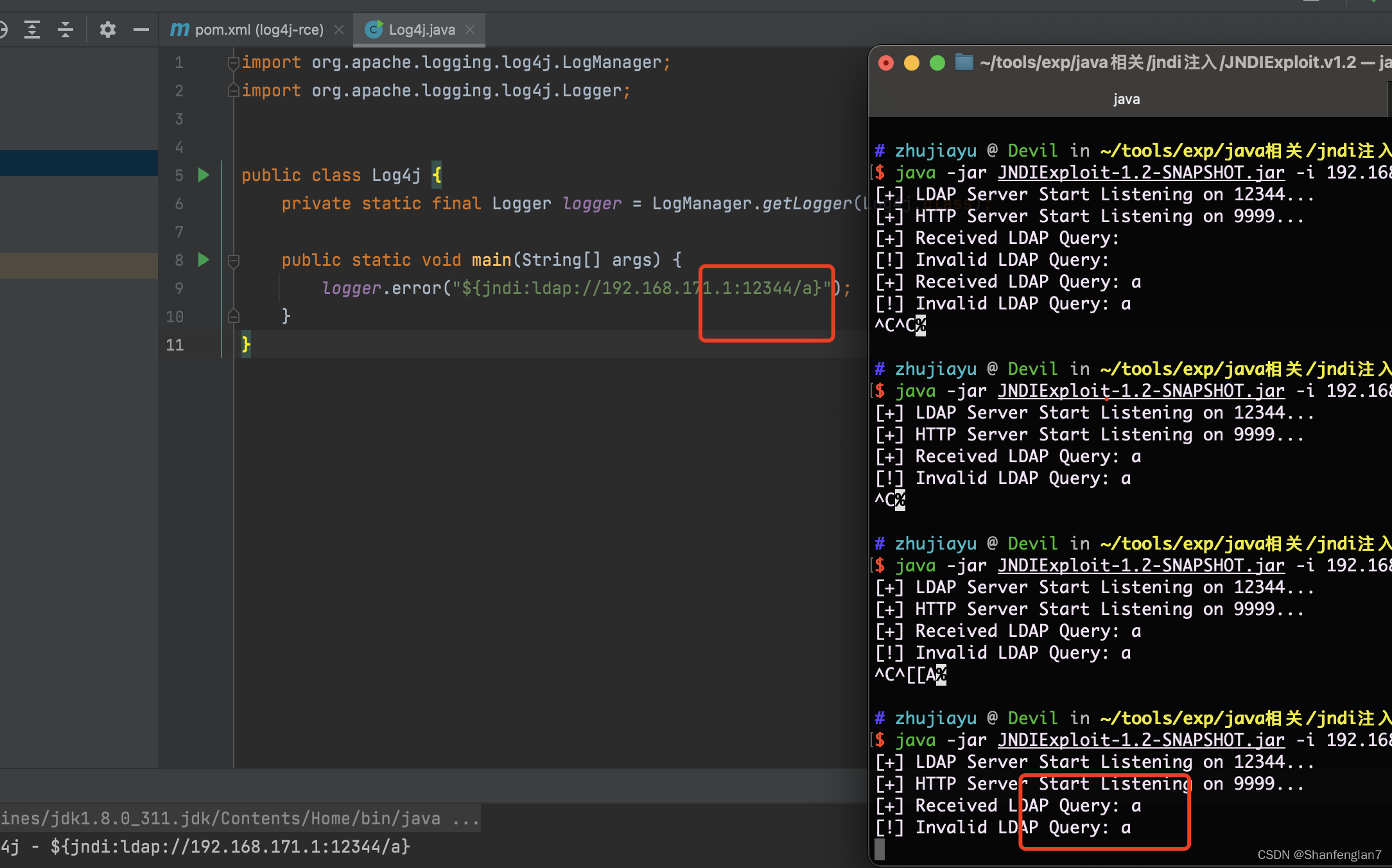Collapse the imports fold at line 1
Screen dimensions: 1392x868
coord(234,63)
